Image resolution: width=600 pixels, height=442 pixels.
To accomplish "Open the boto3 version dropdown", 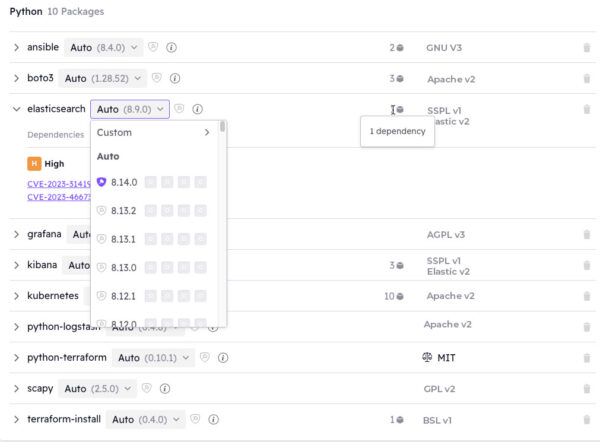I will (x=103, y=78).
